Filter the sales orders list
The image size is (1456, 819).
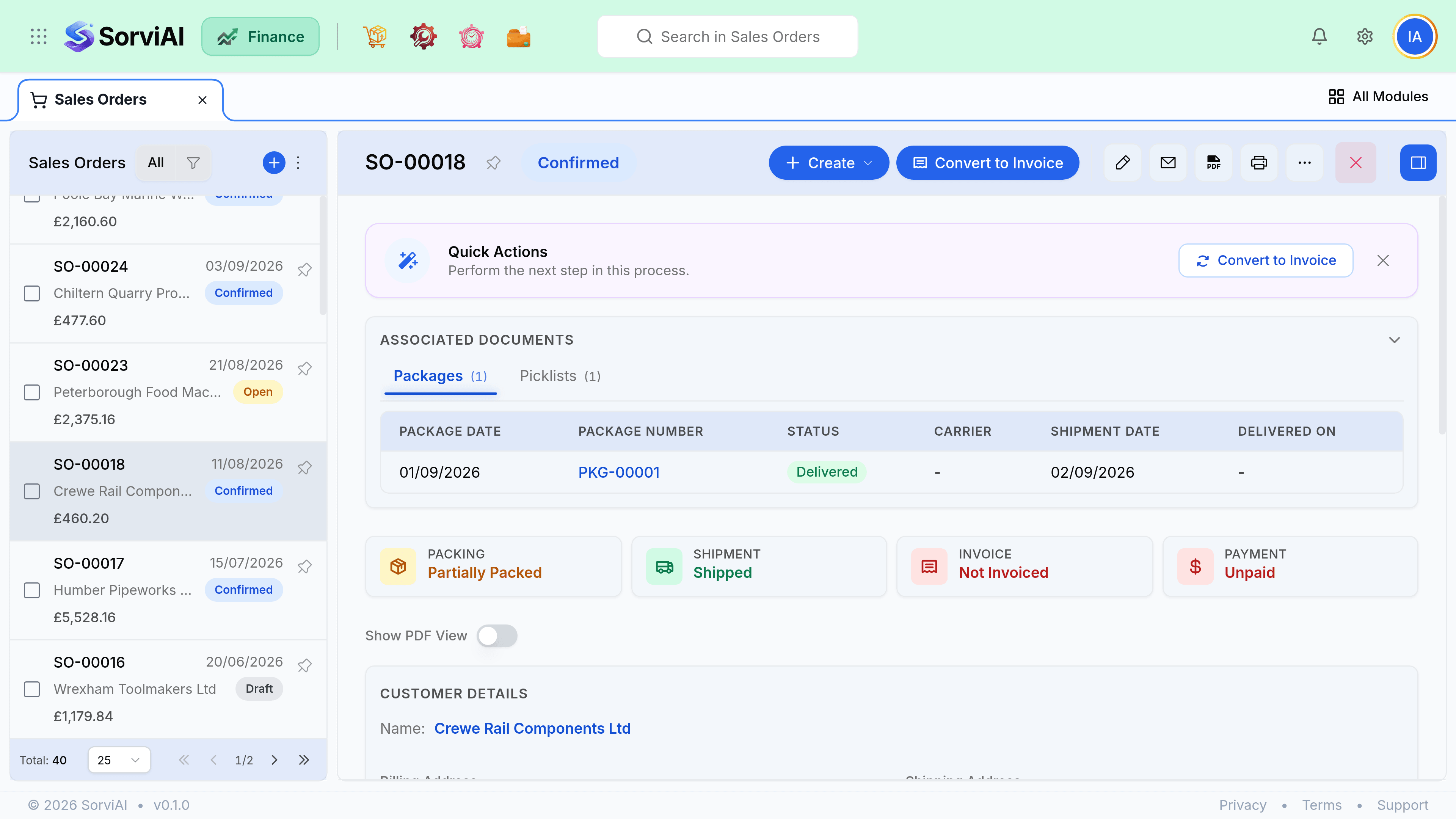(193, 163)
